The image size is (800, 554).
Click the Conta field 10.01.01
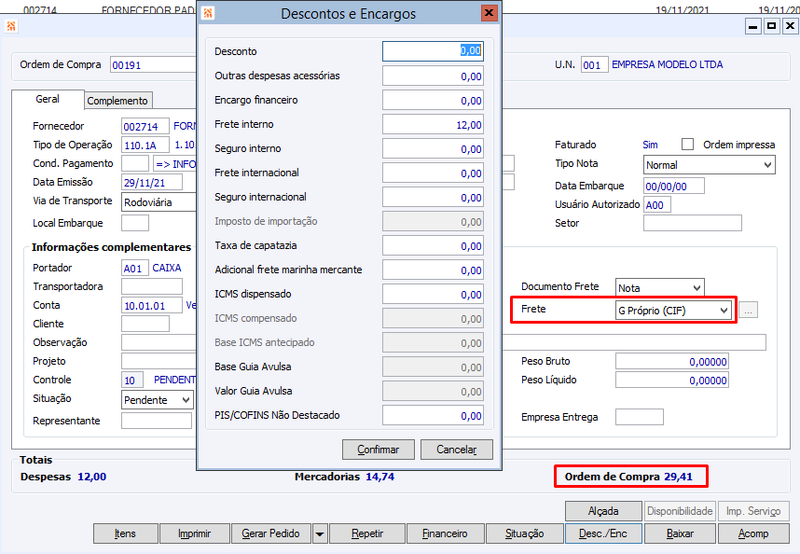pyautogui.click(x=152, y=305)
